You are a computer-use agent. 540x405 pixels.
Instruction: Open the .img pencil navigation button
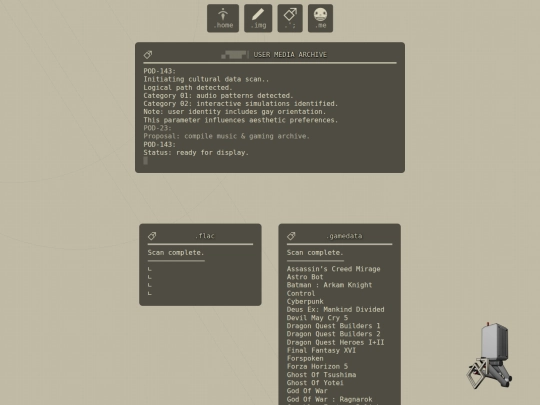[258, 18]
